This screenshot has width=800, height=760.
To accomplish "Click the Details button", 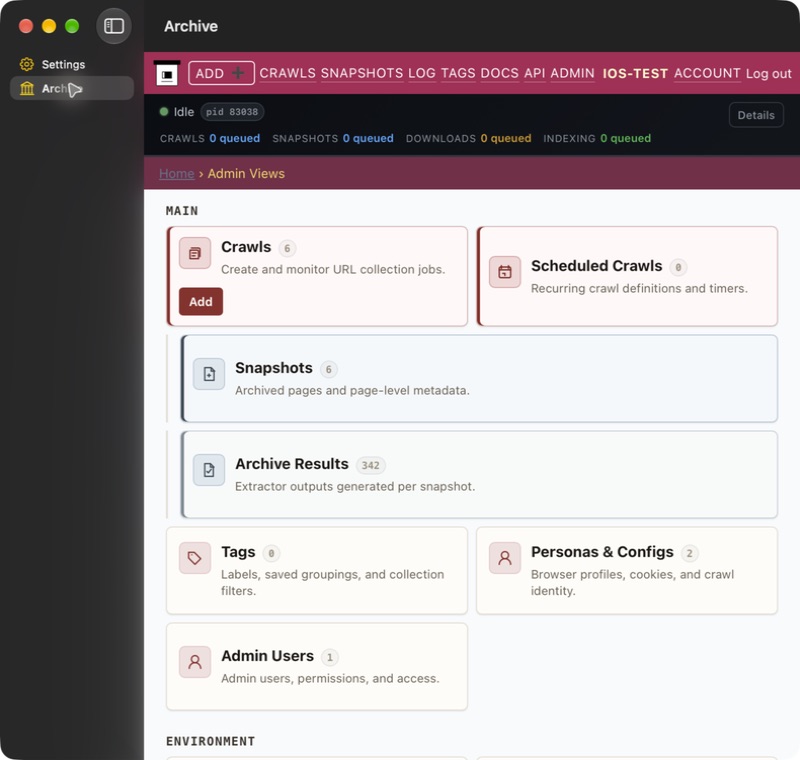I will 756,115.
